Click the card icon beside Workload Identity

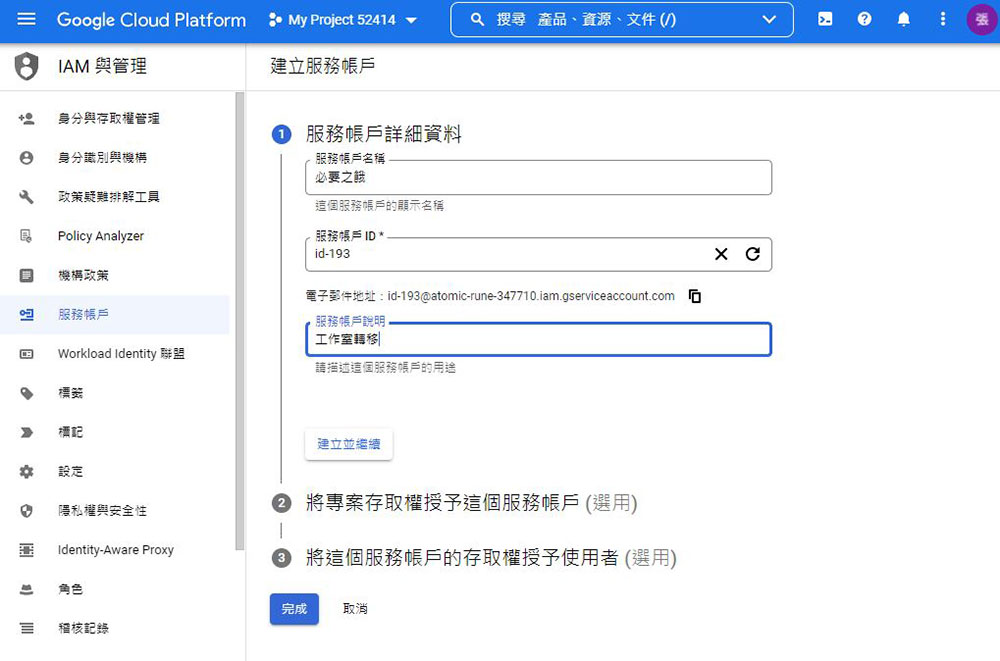[x=26, y=354]
